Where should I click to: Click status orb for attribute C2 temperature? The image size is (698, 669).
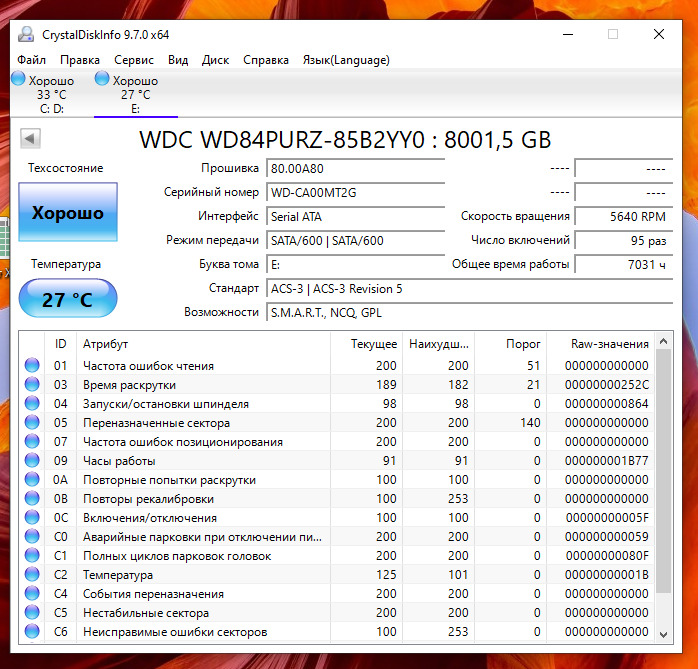click(32, 575)
